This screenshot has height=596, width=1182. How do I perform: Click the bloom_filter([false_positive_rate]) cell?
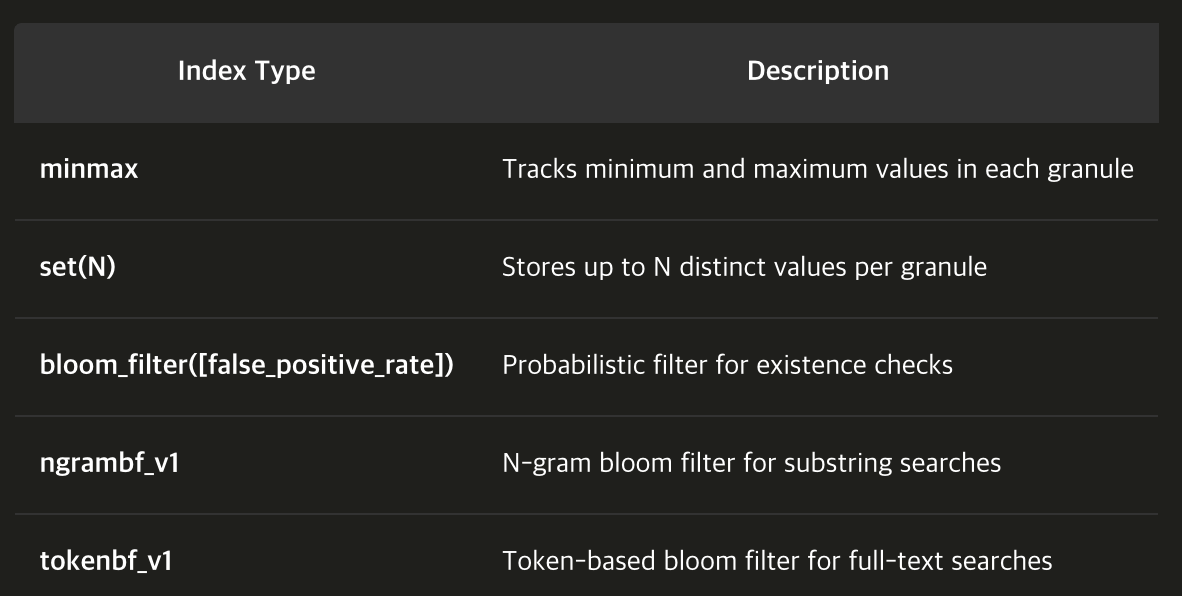[x=247, y=365]
